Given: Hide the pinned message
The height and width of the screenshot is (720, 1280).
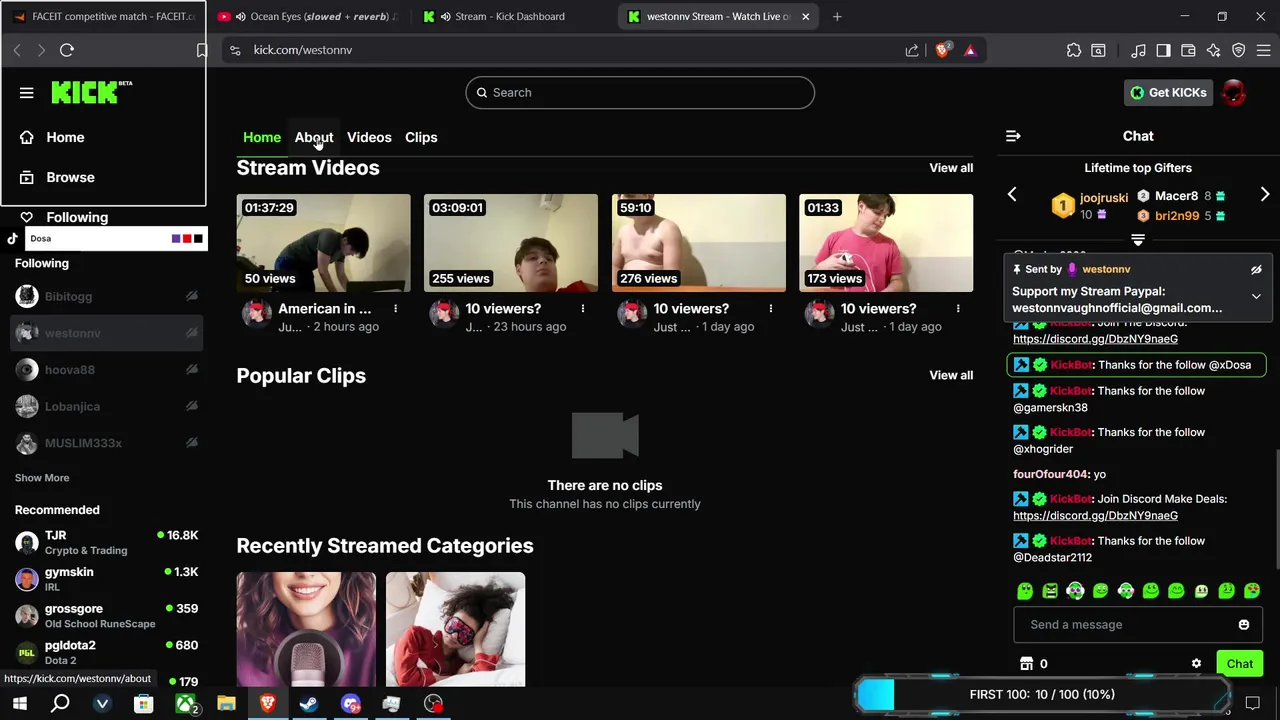Looking at the screenshot, I should pyautogui.click(x=1256, y=270).
